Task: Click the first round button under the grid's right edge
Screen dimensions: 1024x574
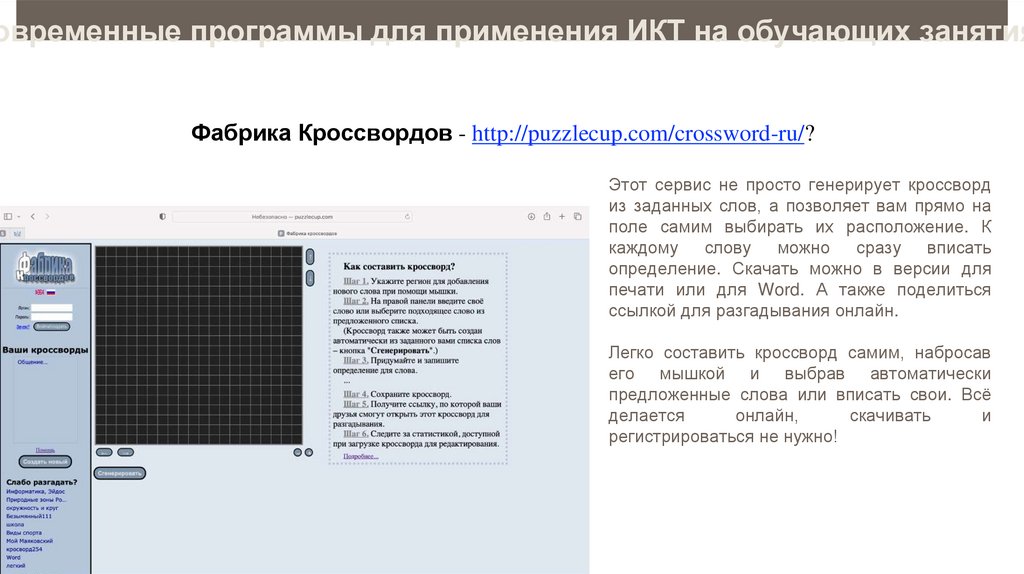Action: (298, 452)
